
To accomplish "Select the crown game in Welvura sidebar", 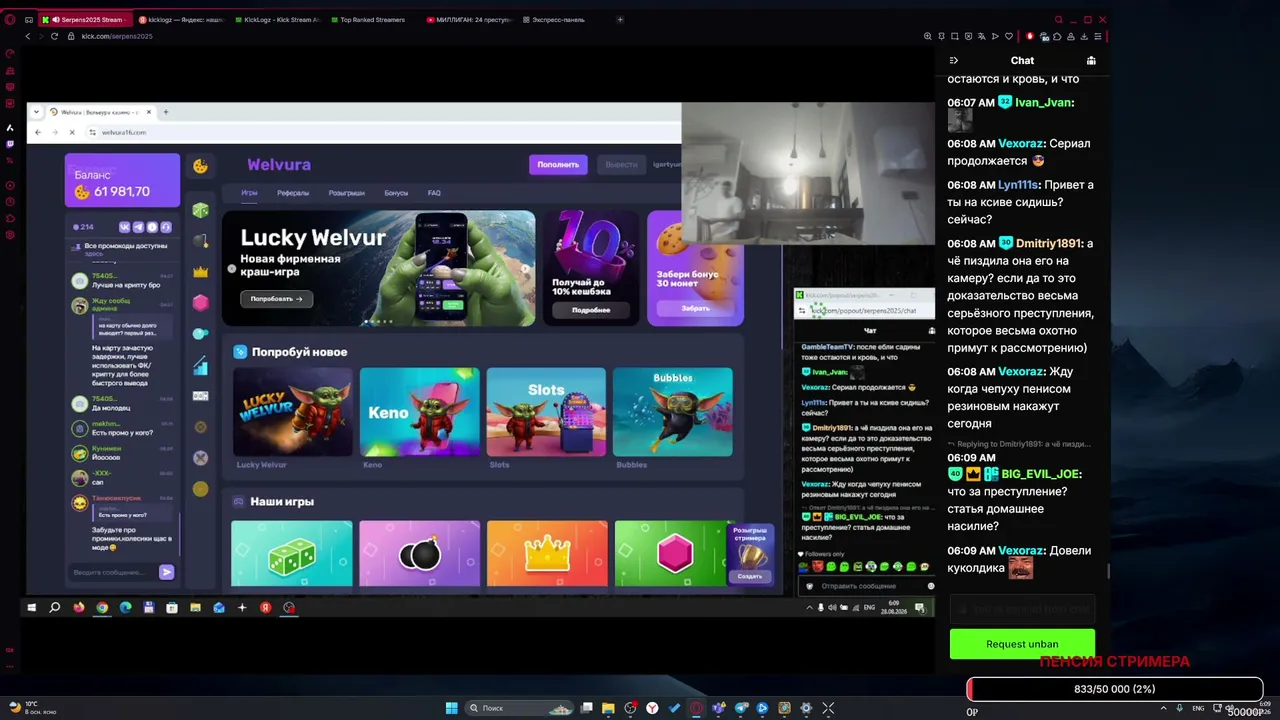I will tap(200, 272).
